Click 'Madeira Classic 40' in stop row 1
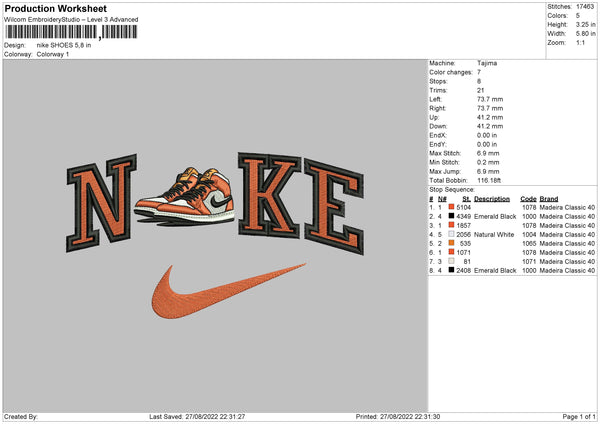This screenshot has height=424, width=600. click(x=567, y=207)
